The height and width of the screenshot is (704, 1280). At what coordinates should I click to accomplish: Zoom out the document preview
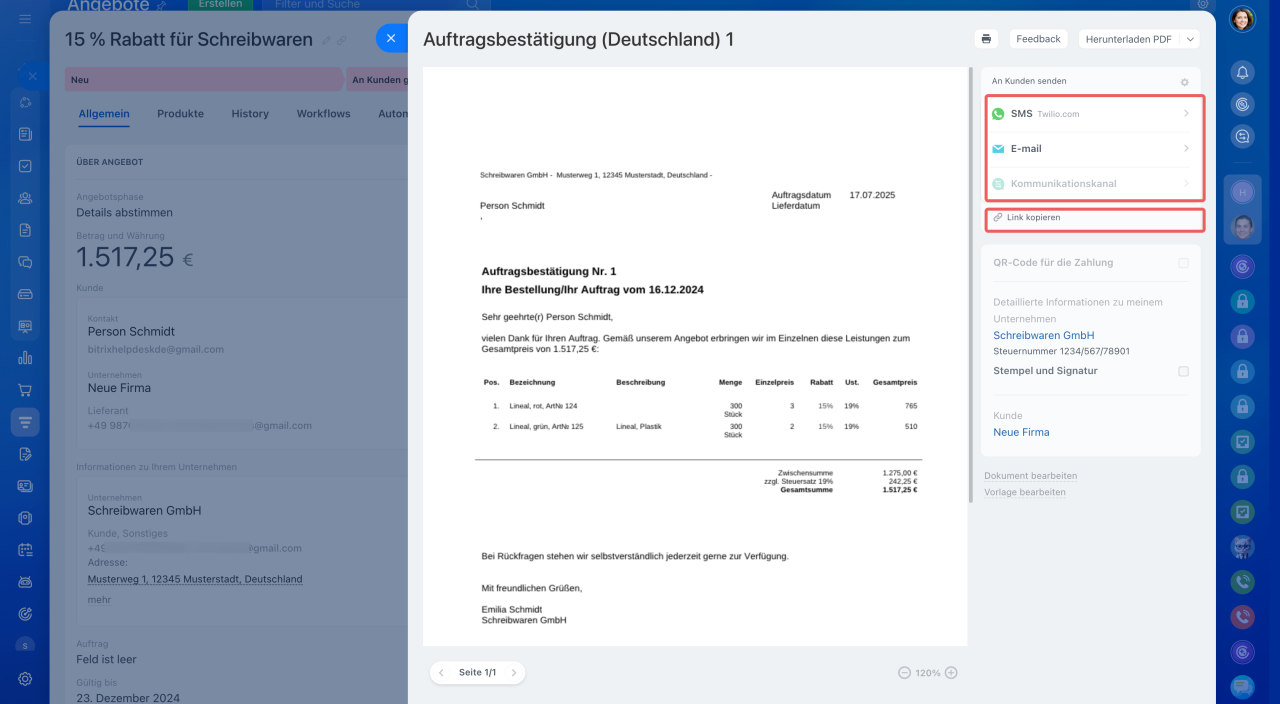904,673
